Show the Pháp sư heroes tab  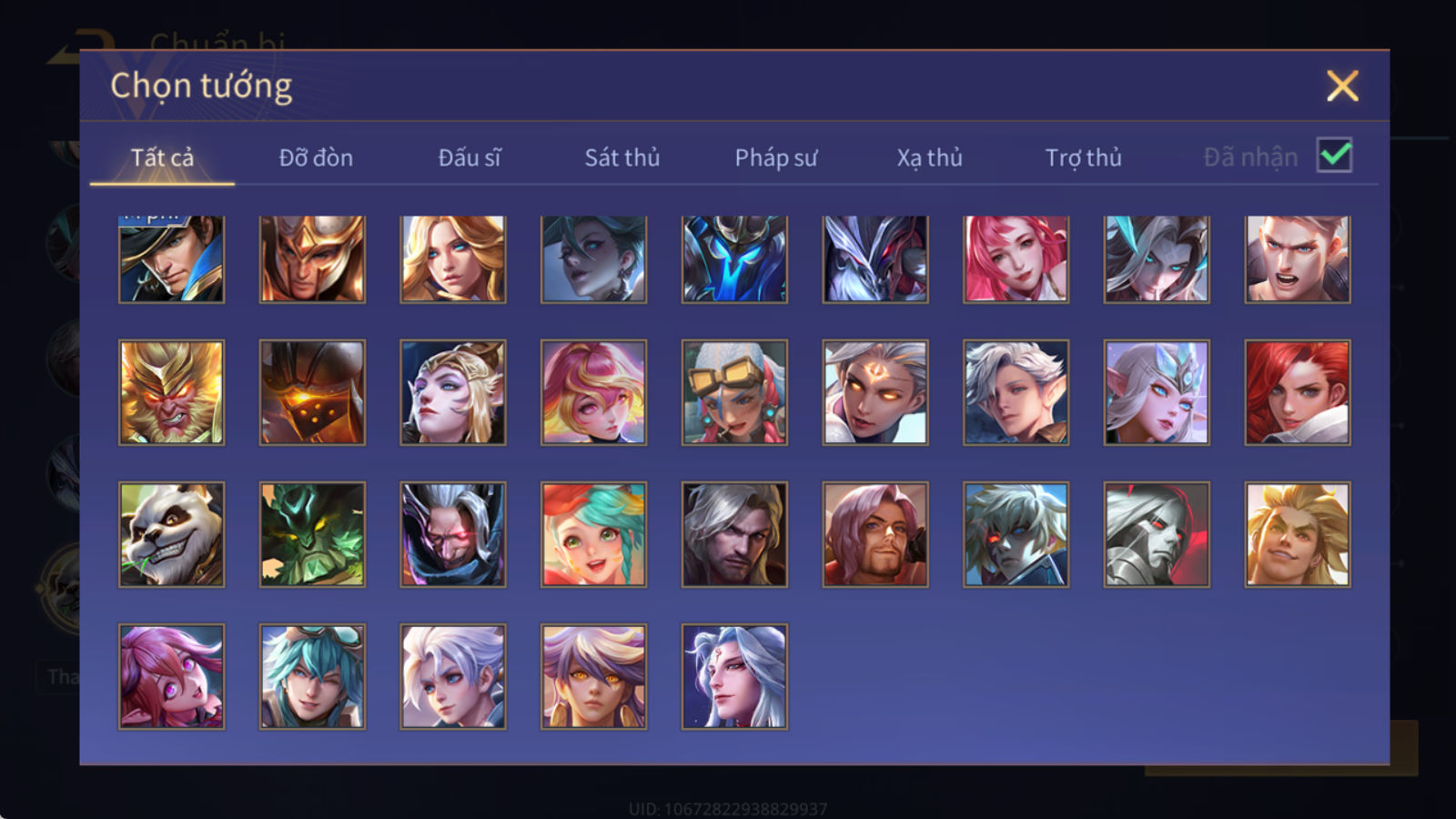coord(776,157)
